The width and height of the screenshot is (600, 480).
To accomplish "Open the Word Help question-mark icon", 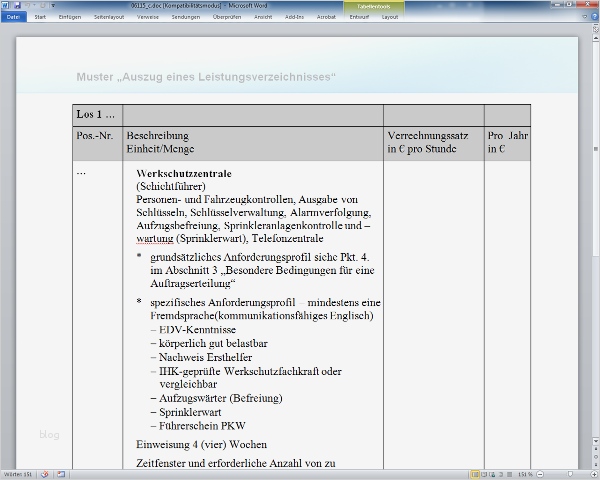I will (x=595, y=16).
